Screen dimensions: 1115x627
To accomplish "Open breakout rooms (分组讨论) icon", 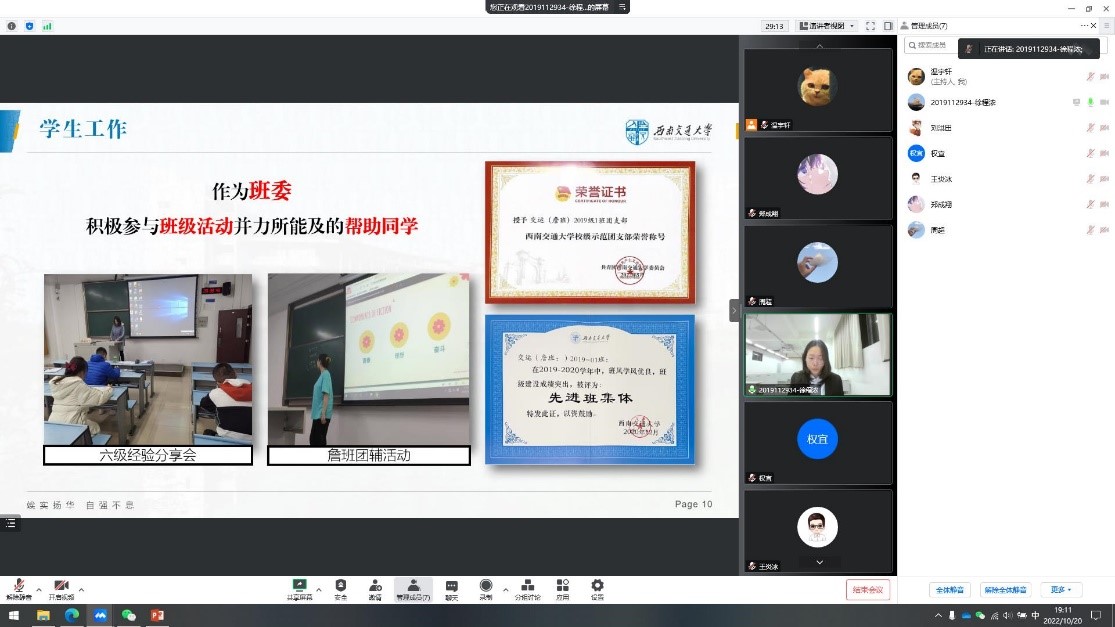I will point(527,588).
